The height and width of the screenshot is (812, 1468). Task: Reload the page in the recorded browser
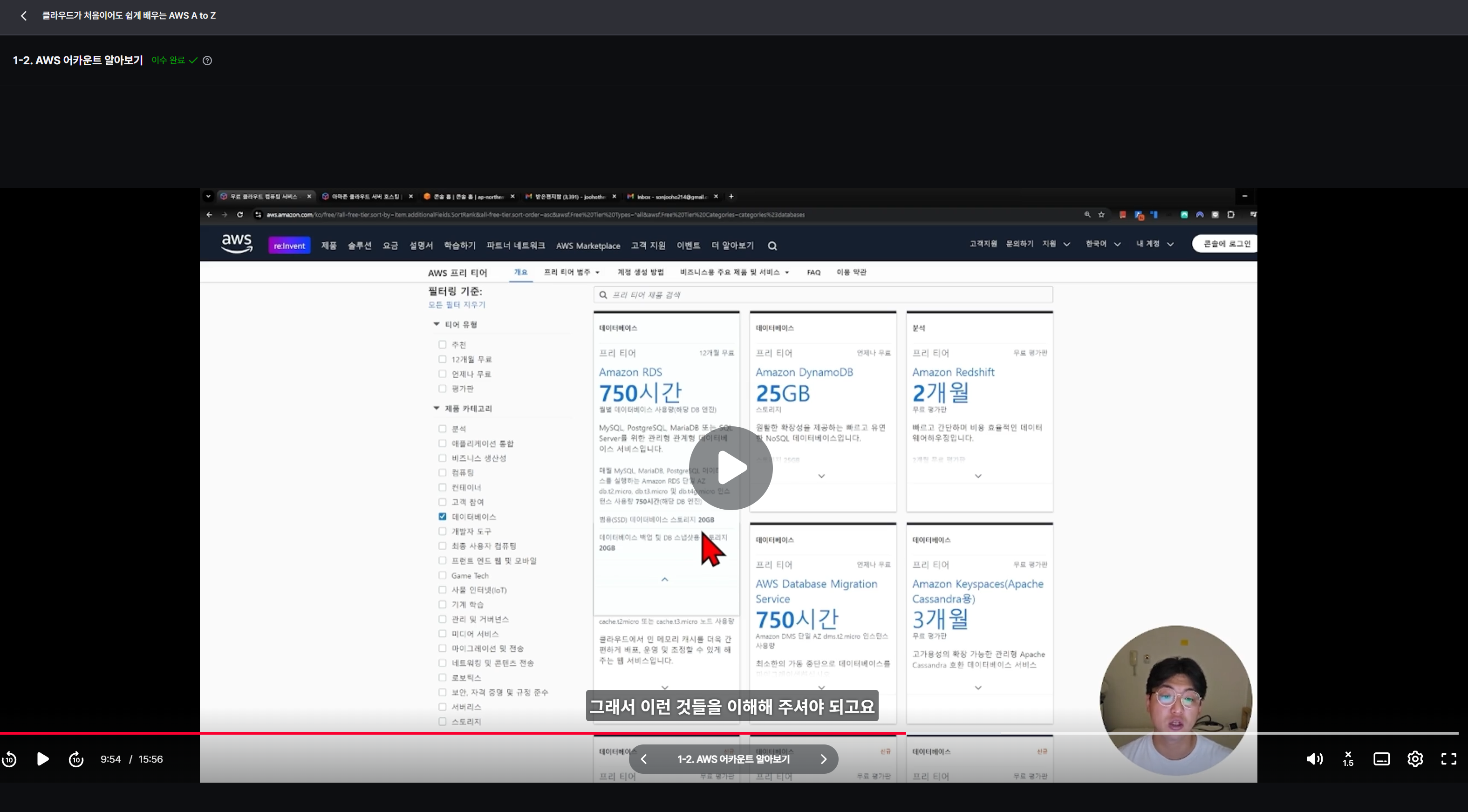click(240, 215)
